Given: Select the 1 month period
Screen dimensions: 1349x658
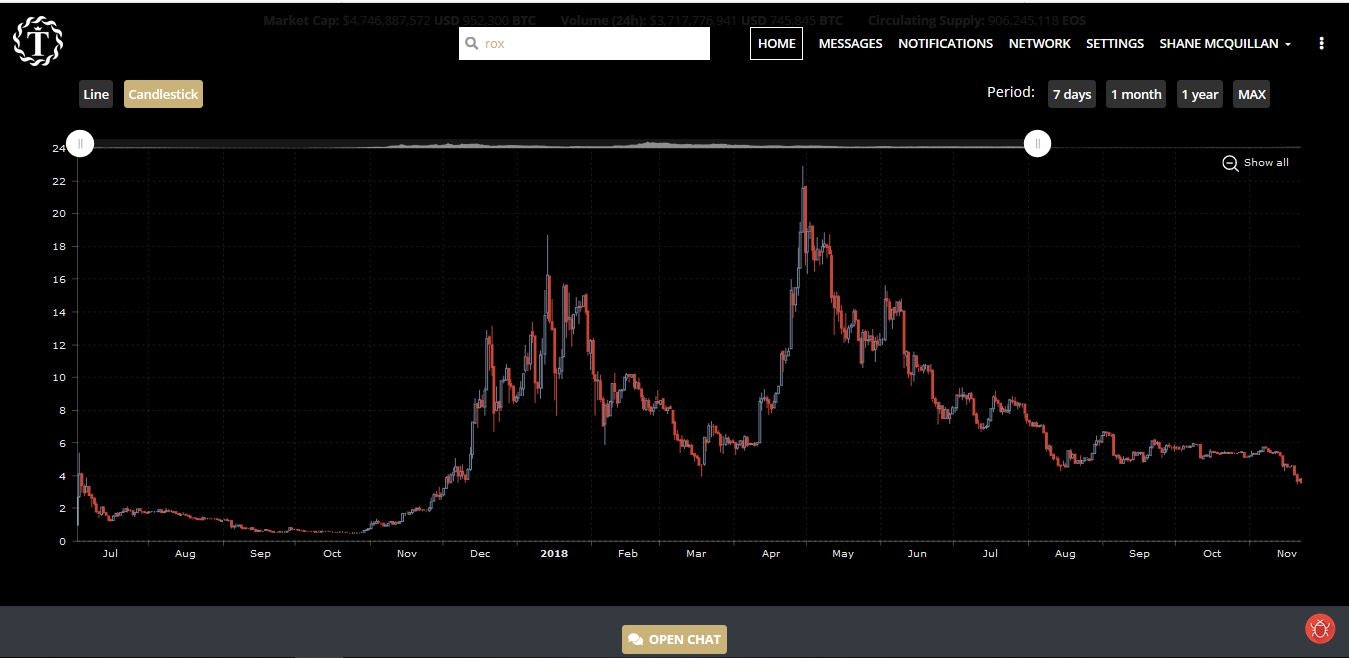Looking at the screenshot, I should click(x=1135, y=93).
